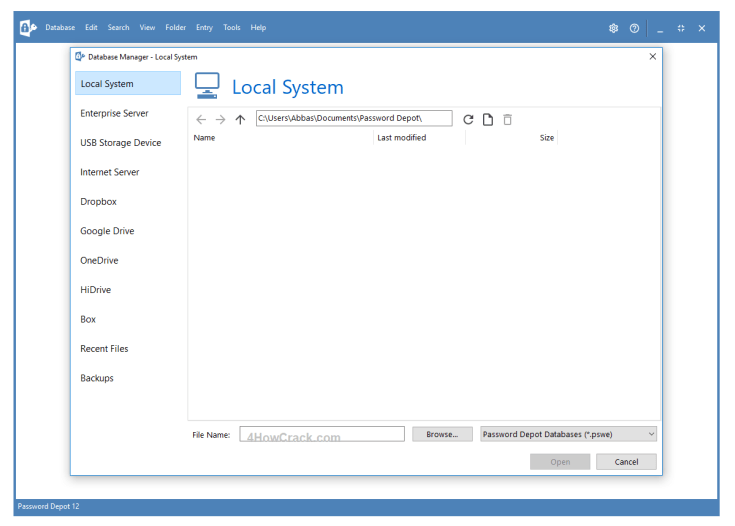Open the View menu
735x526 pixels.
[147, 28]
